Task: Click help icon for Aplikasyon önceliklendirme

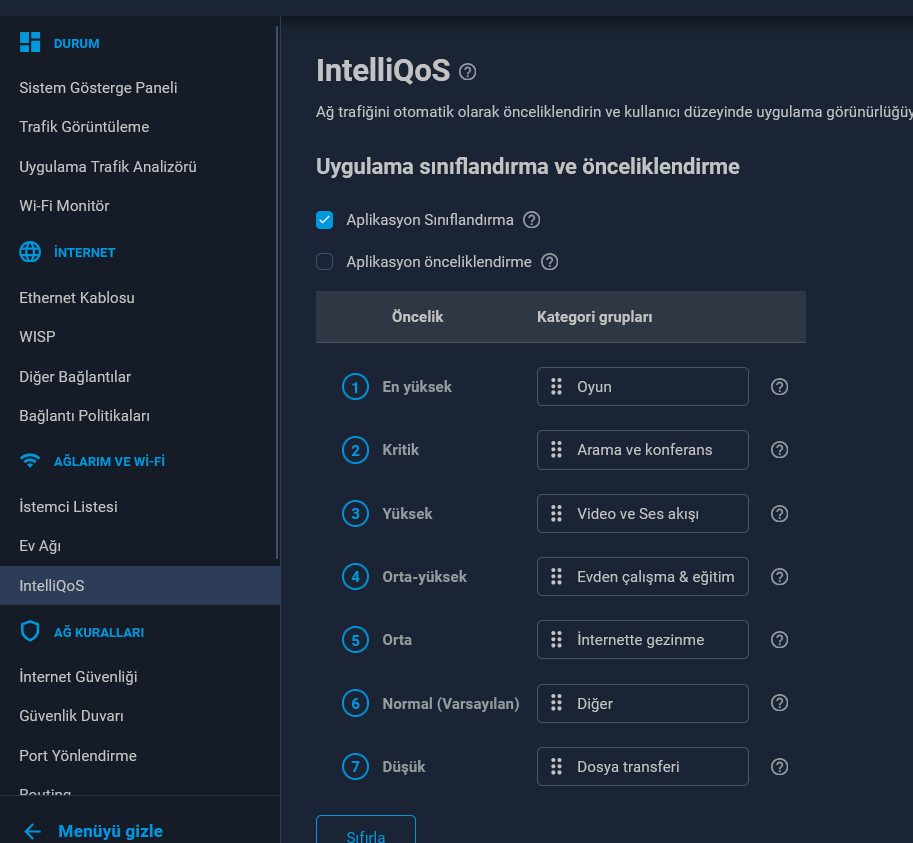Action: [549, 261]
